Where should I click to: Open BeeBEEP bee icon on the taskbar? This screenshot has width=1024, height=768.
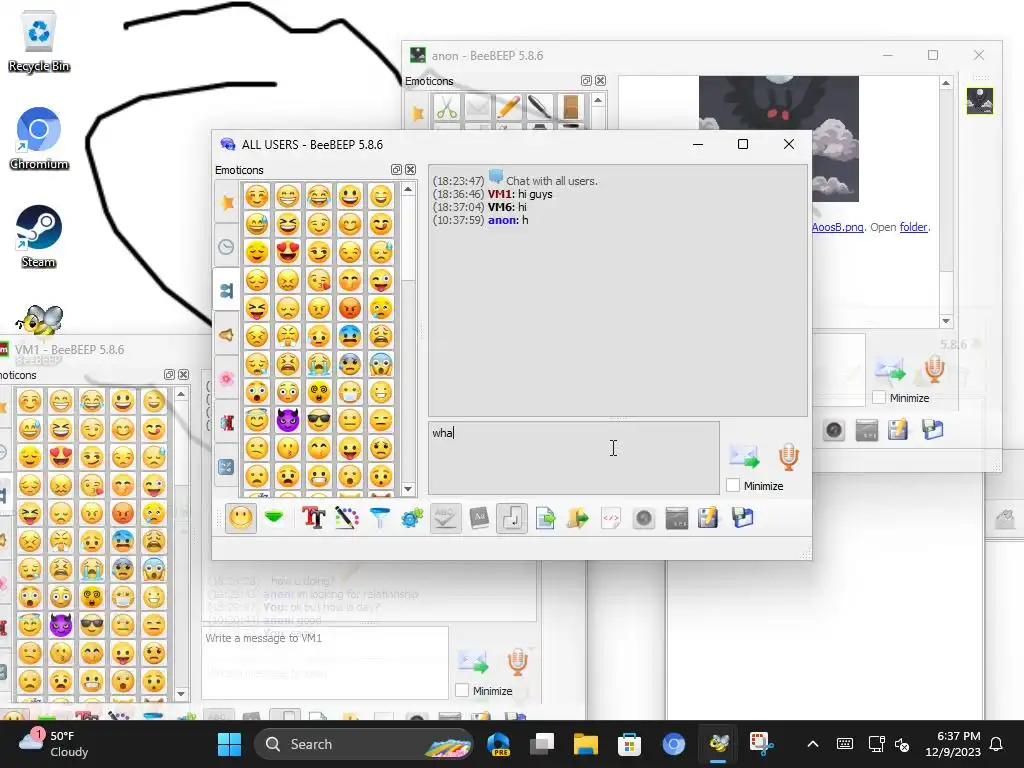pyautogui.click(x=718, y=744)
